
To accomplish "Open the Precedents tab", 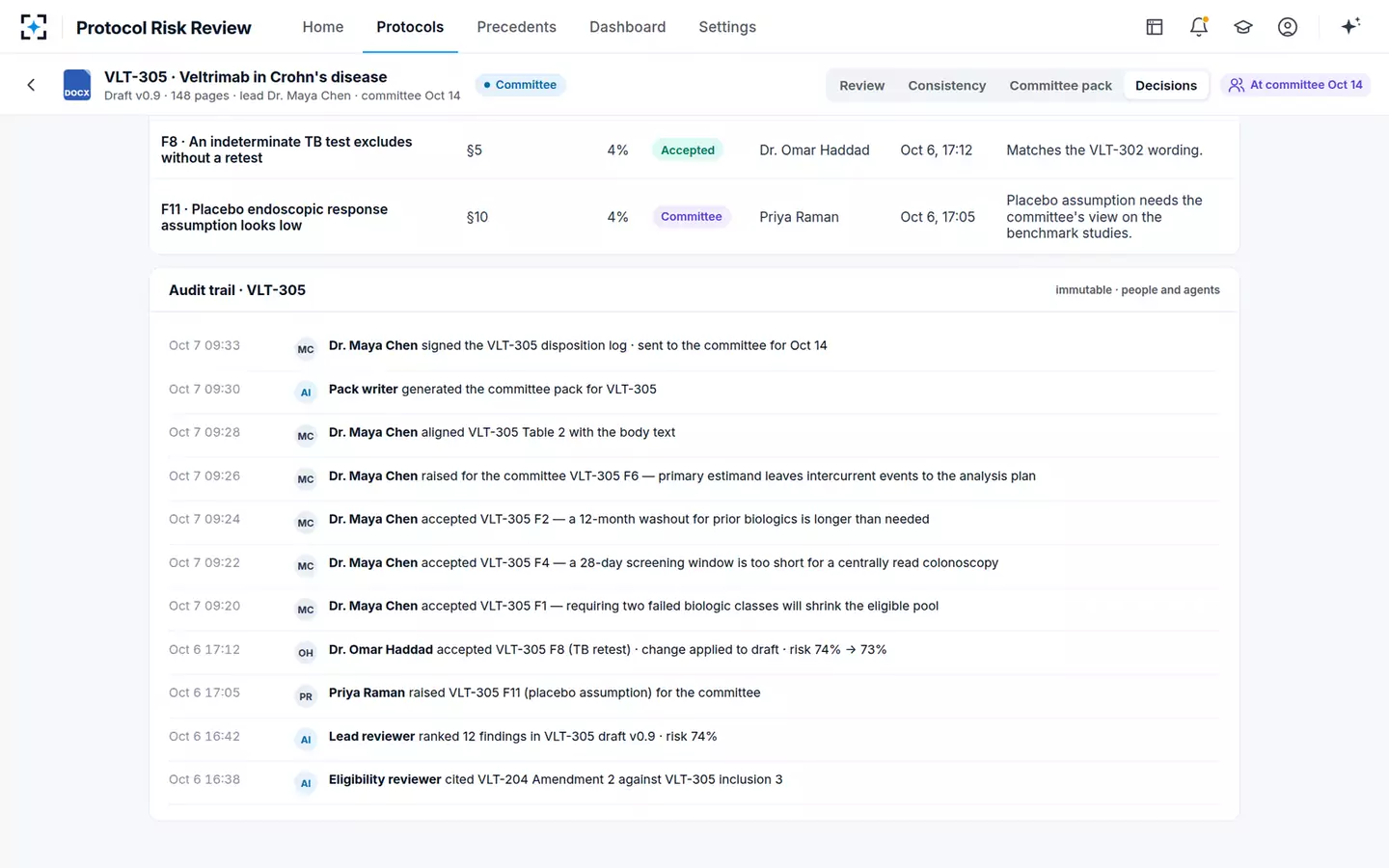I will point(516,27).
